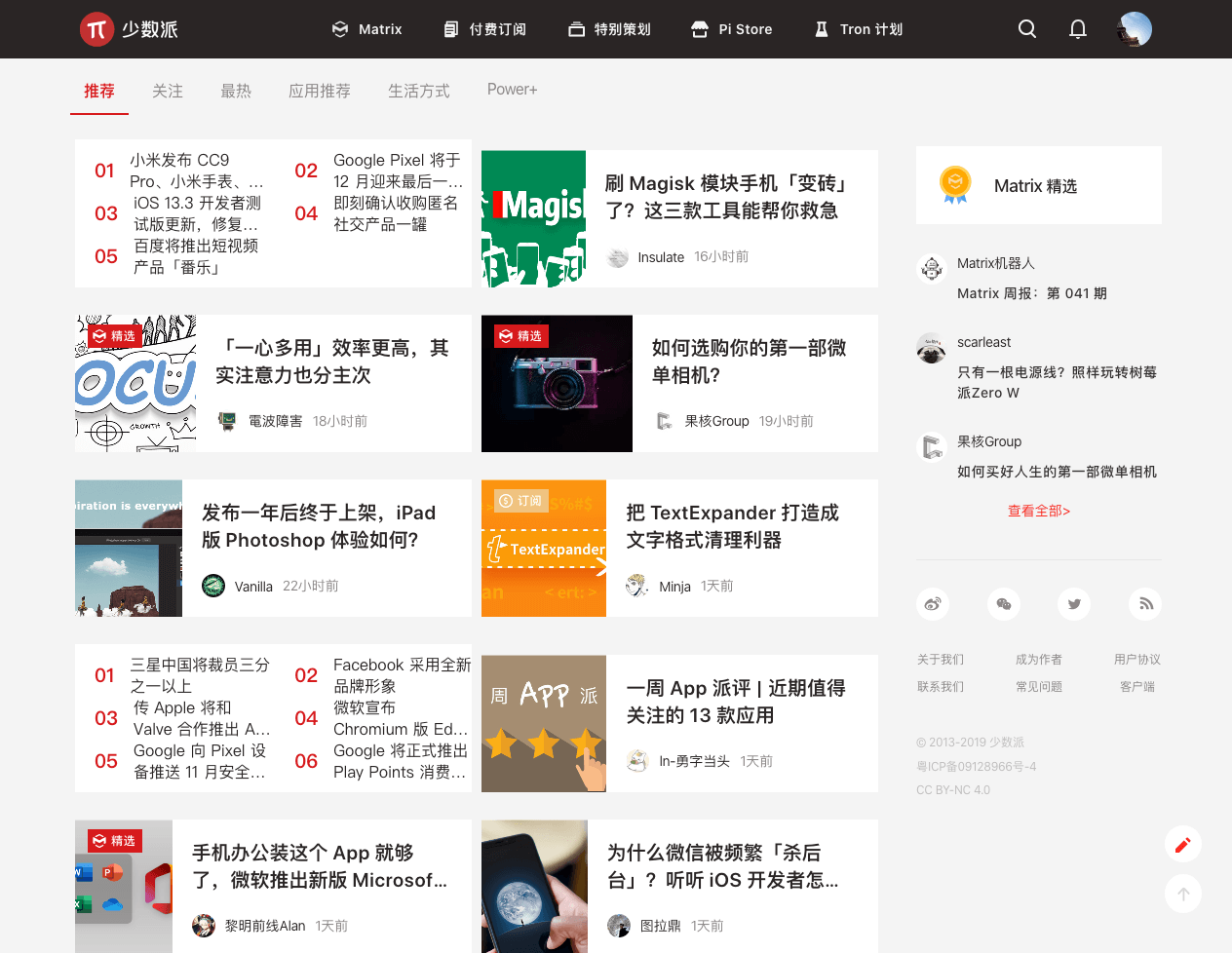The width and height of the screenshot is (1232, 953).
Task: Expand the Matrix list via 查看全部
Action: (1039, 510)
